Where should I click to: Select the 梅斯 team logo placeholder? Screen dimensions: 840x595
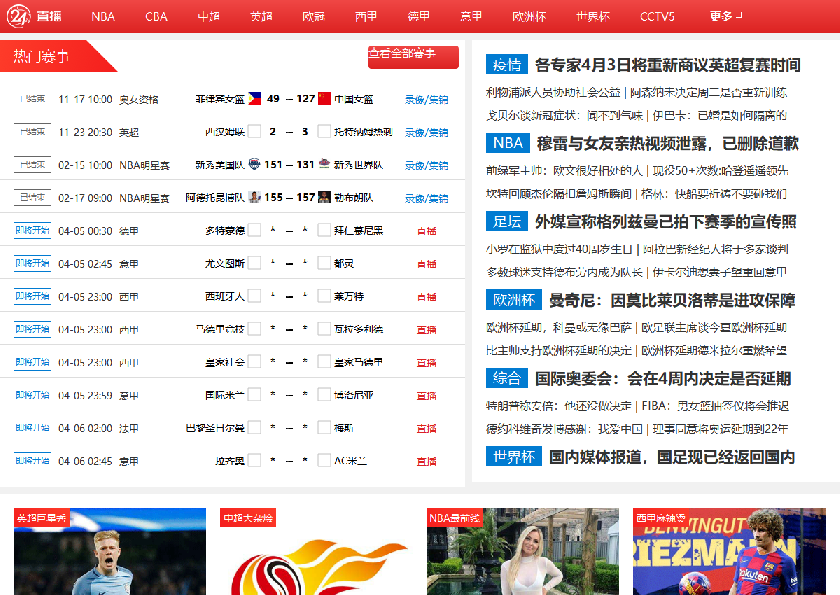pos(324,427)
